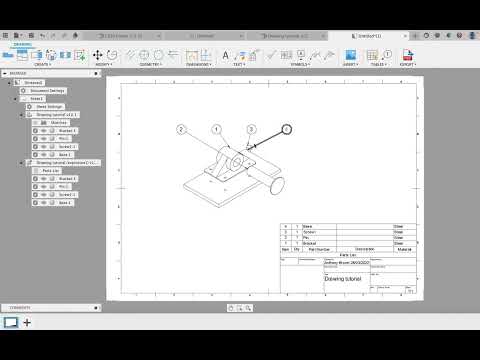Viewport: 480px width, 360px height.
Task: Select the DRAWING ribbon tab
Action: tap(23, 44)
